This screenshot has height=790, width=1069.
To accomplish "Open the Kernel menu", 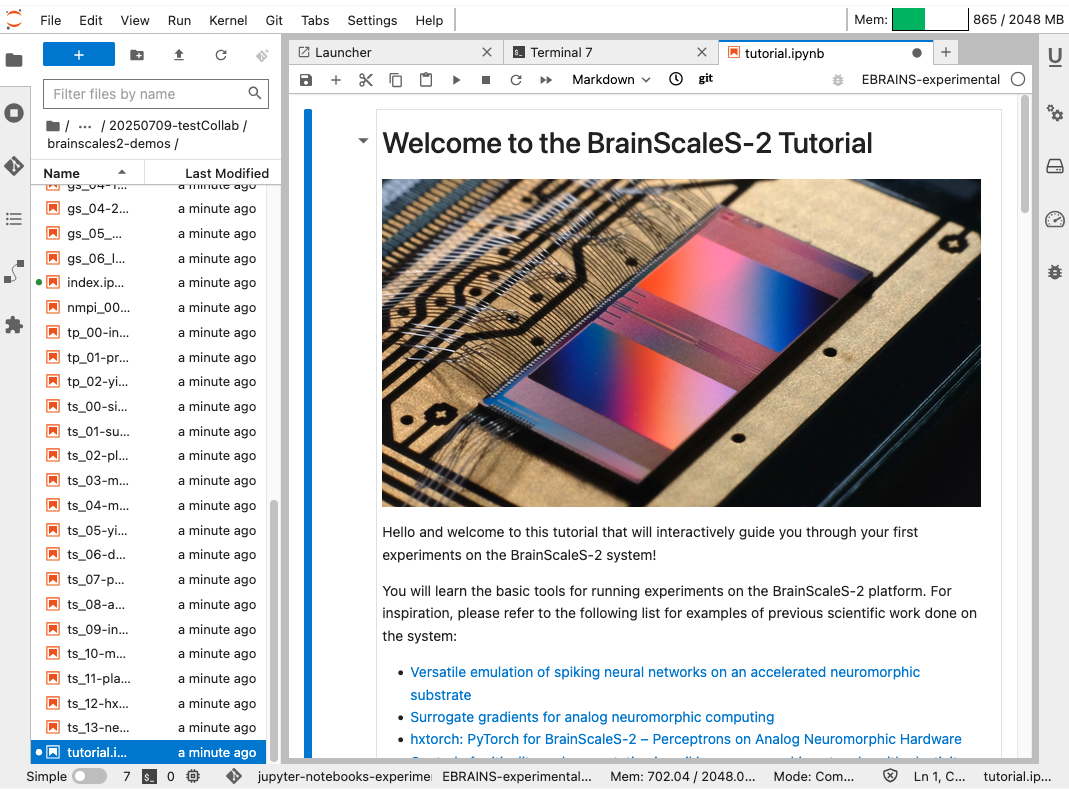I will tap(228, 20).
